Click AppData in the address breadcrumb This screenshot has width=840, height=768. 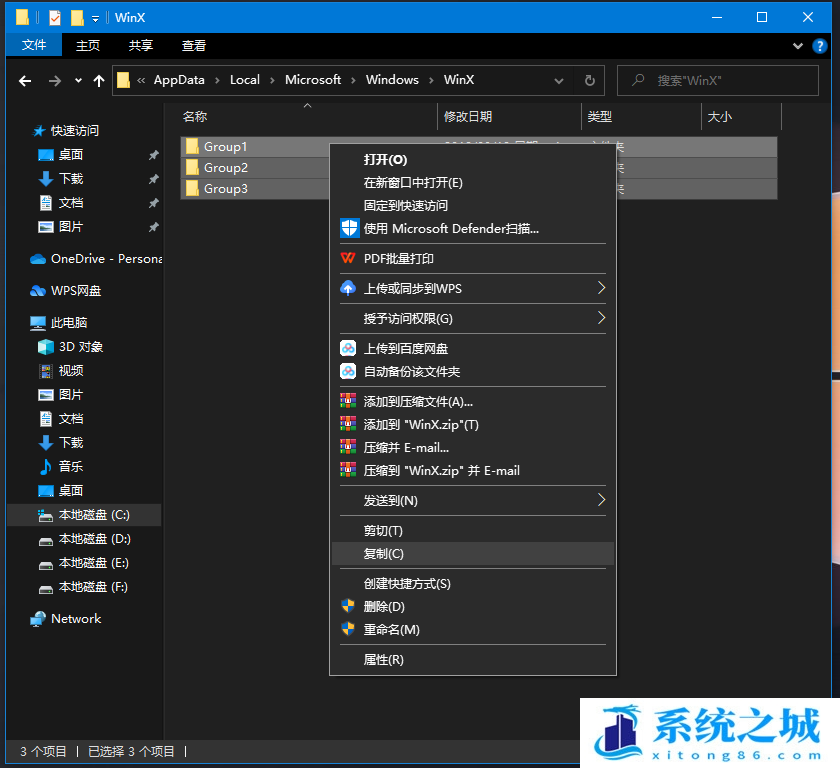point(179,80)
